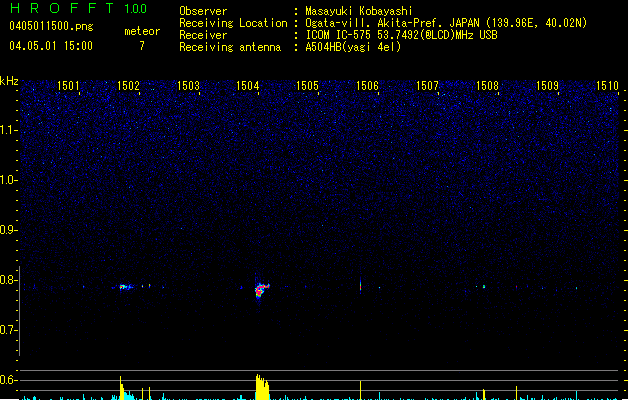629x400 pixels.
Task: Click the 1509 time marker
Action: (x=547, y=86)
